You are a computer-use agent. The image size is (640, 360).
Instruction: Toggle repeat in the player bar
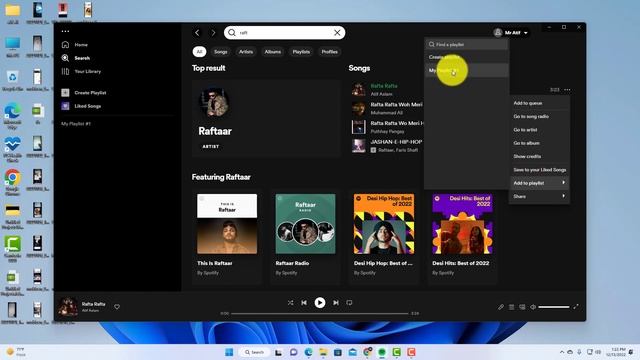349,303
